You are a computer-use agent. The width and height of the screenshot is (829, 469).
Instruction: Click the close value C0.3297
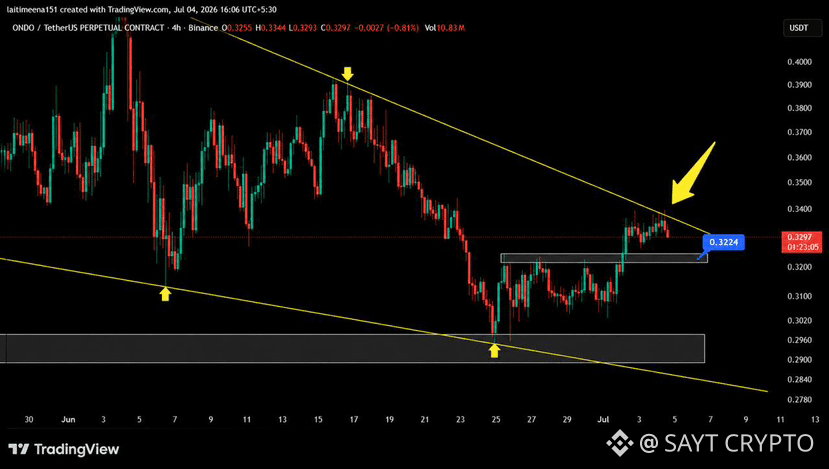tap(336, 27)
